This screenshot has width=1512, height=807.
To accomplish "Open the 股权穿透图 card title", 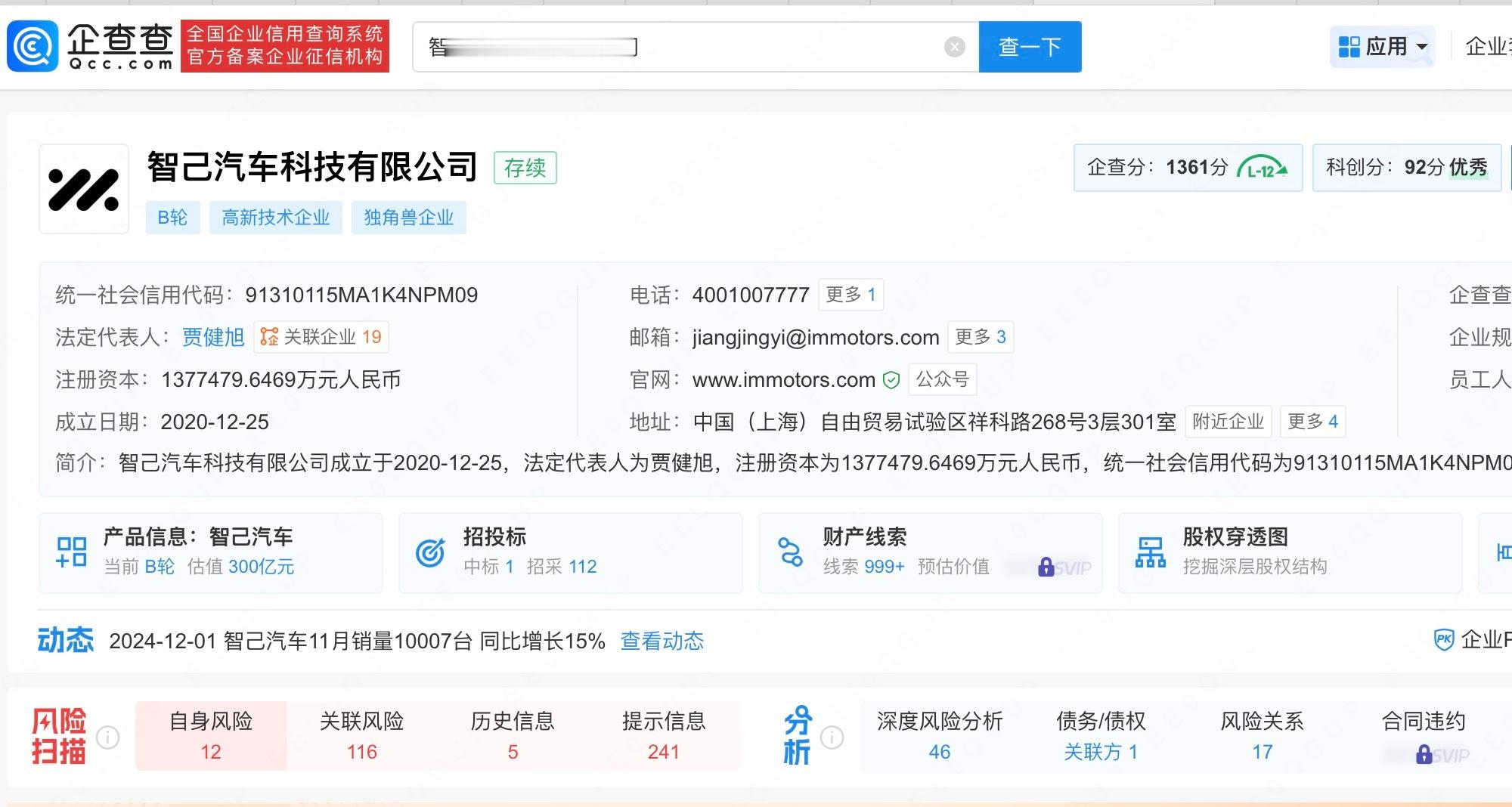I will click(x=1235, y=537).
